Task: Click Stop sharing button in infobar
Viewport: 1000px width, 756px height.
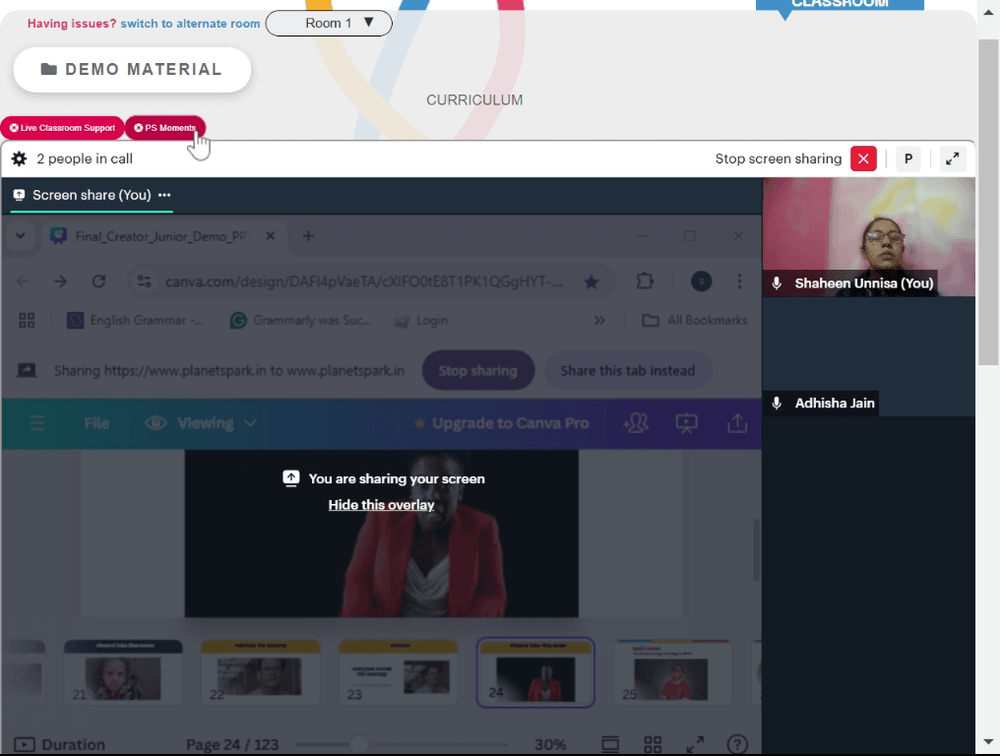Action: pyautogui.click(x=478, y=371)
